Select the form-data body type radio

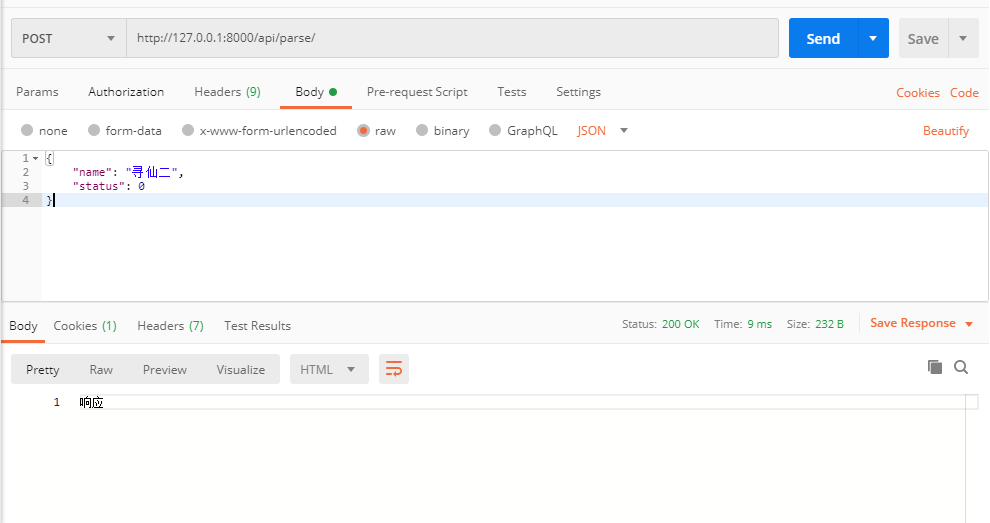click(94, 130)
